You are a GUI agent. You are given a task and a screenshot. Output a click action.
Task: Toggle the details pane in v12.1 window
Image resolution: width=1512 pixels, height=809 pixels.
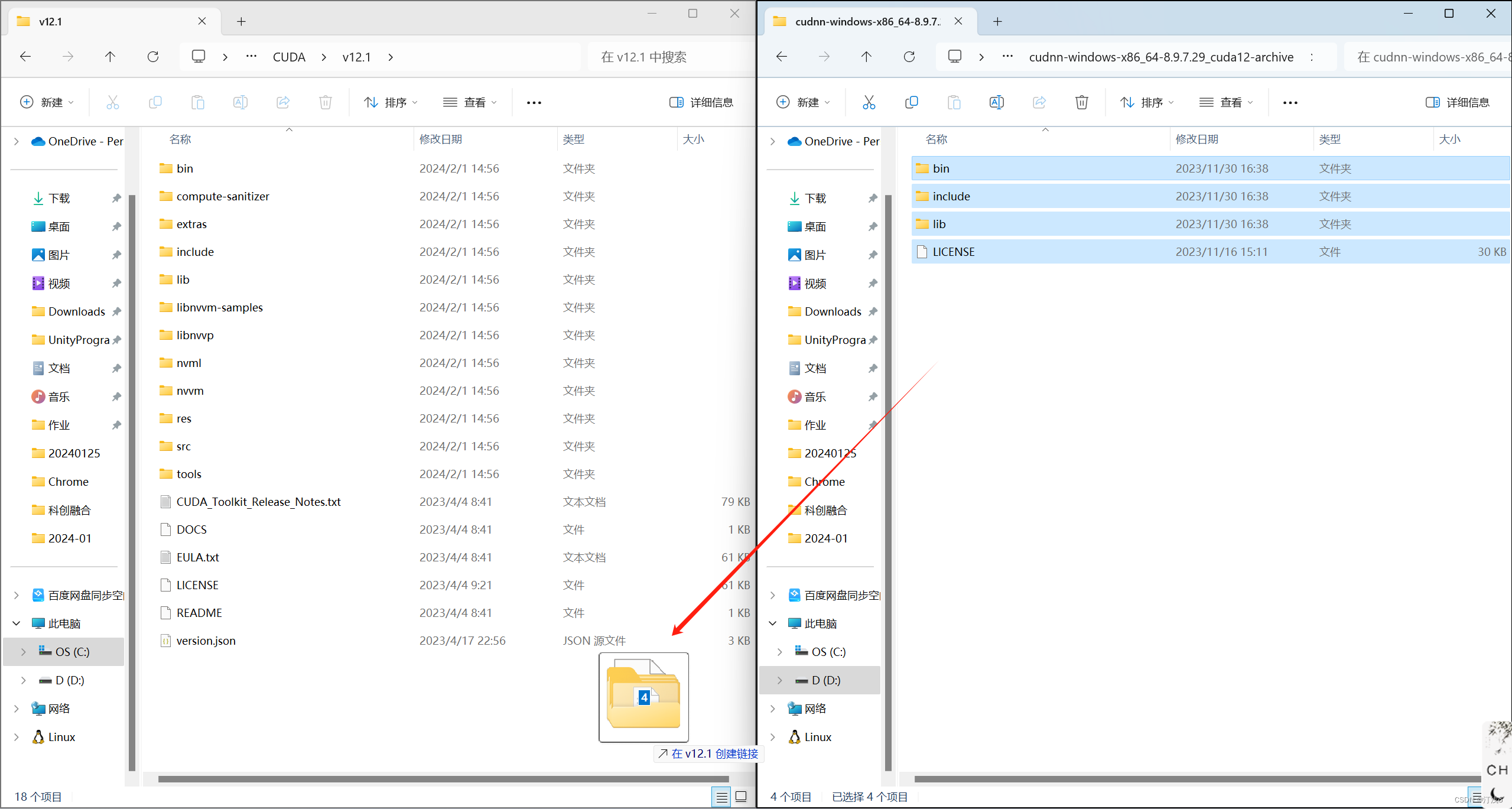click(701, 102)
